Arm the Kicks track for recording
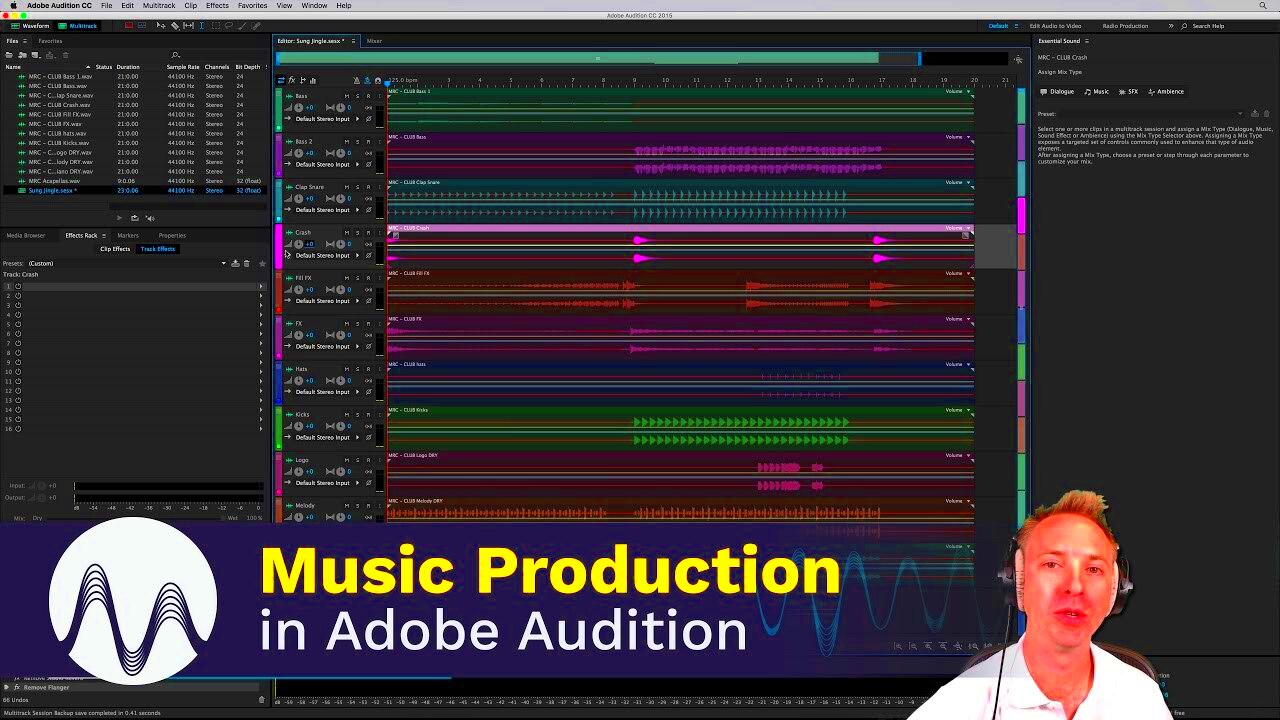1280x720 pixels. [x=369, y=415]
